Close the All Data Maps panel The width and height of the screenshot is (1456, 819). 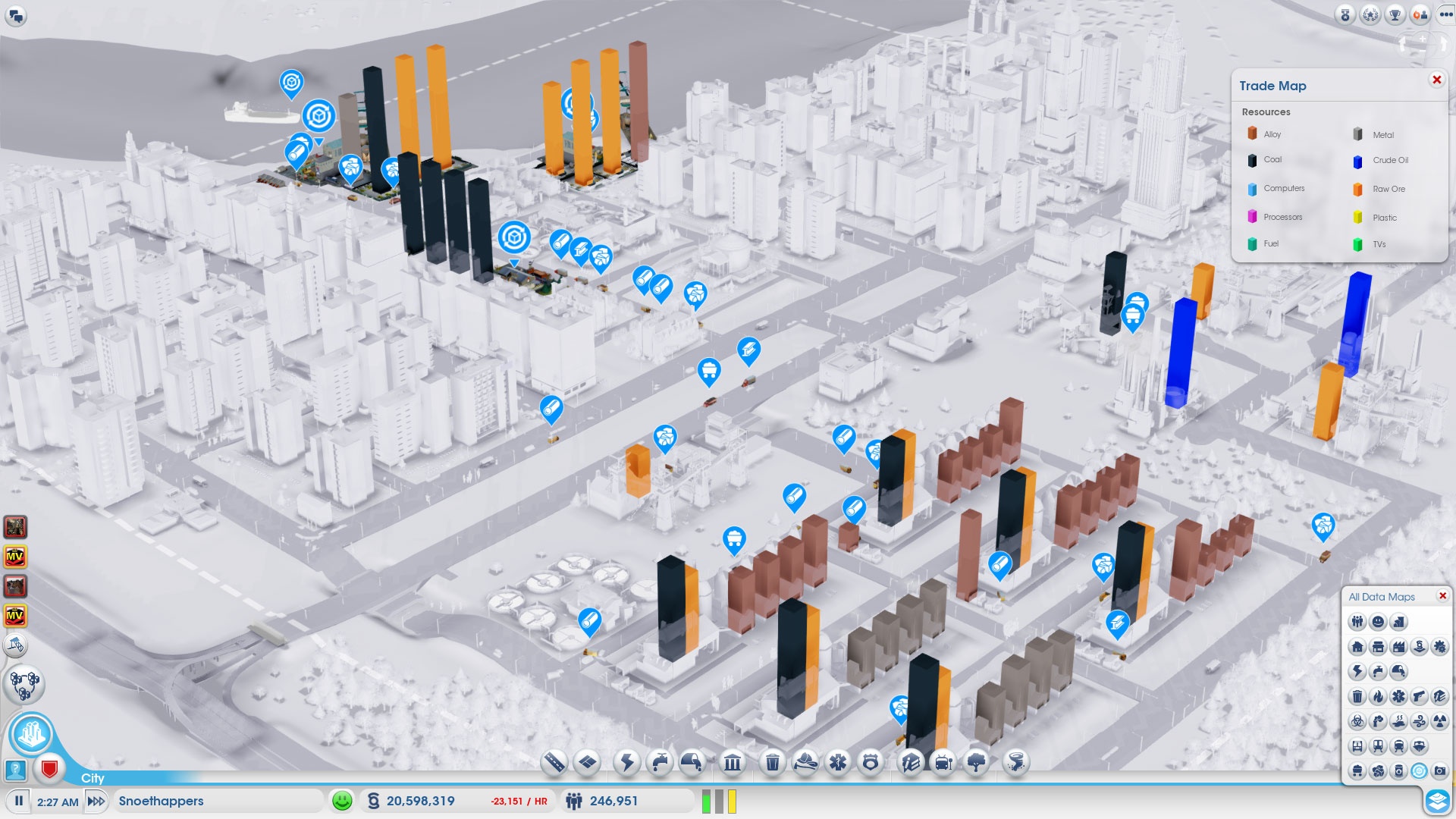pyautogui.click(x=1442, y=596)
